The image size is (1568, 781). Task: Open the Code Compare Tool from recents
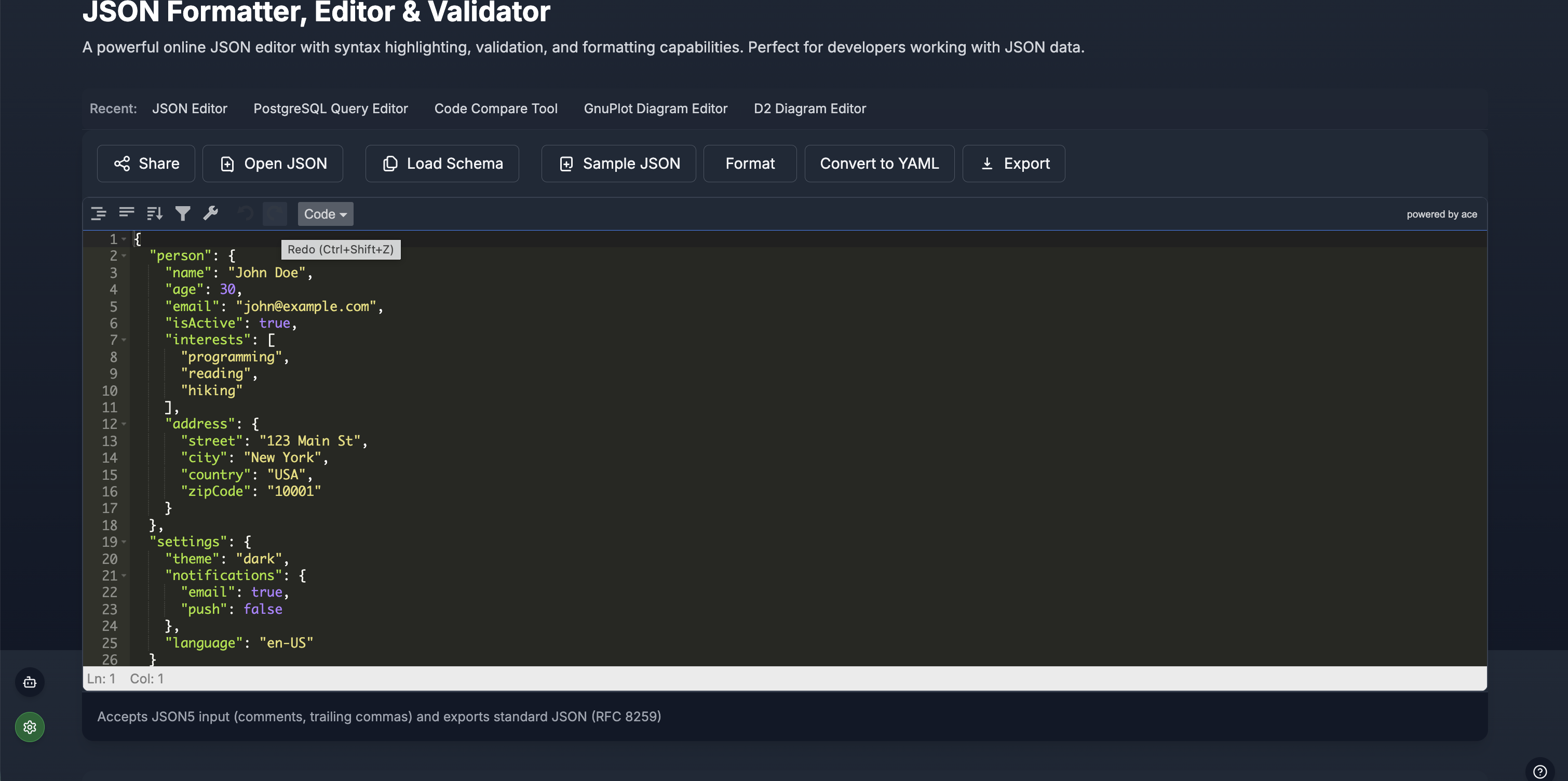coord(496,109)
